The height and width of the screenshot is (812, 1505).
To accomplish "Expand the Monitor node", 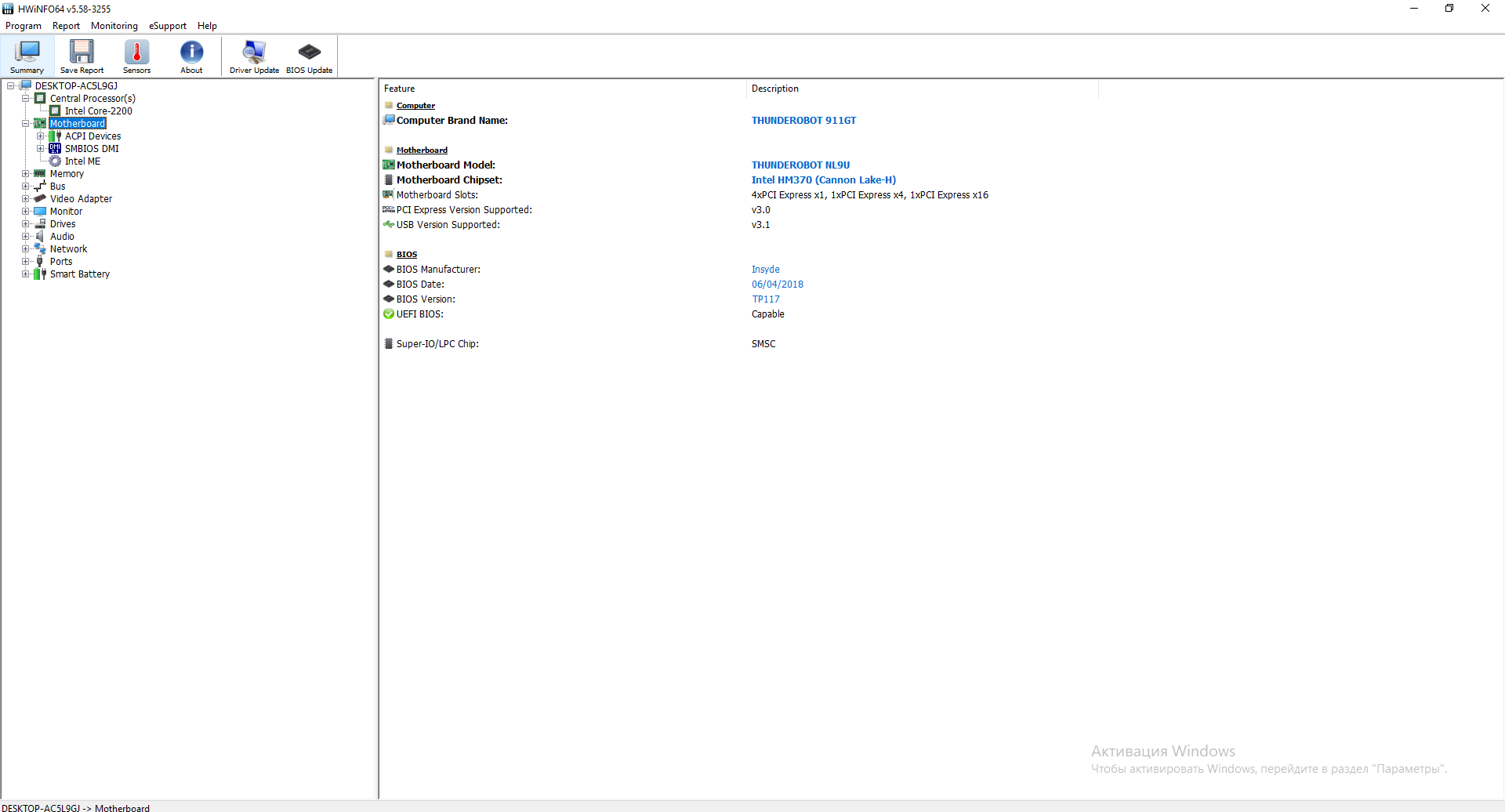I will pos(26,212).
